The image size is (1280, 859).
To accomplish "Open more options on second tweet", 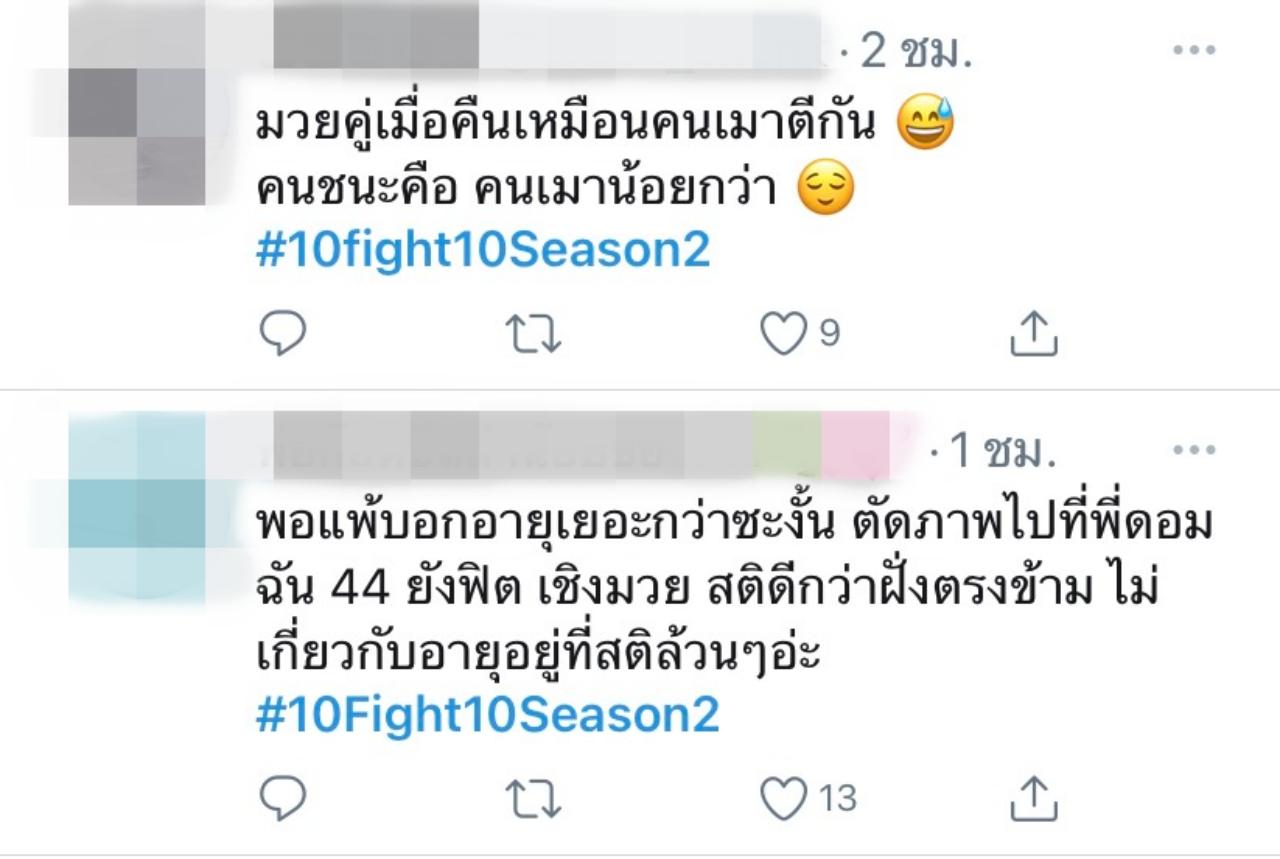I will pyautogui.click(x=1194, y=451).
